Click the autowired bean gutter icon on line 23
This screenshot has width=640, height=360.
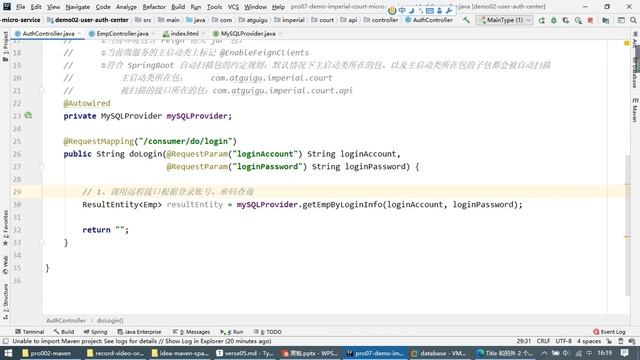pos(28,116)
